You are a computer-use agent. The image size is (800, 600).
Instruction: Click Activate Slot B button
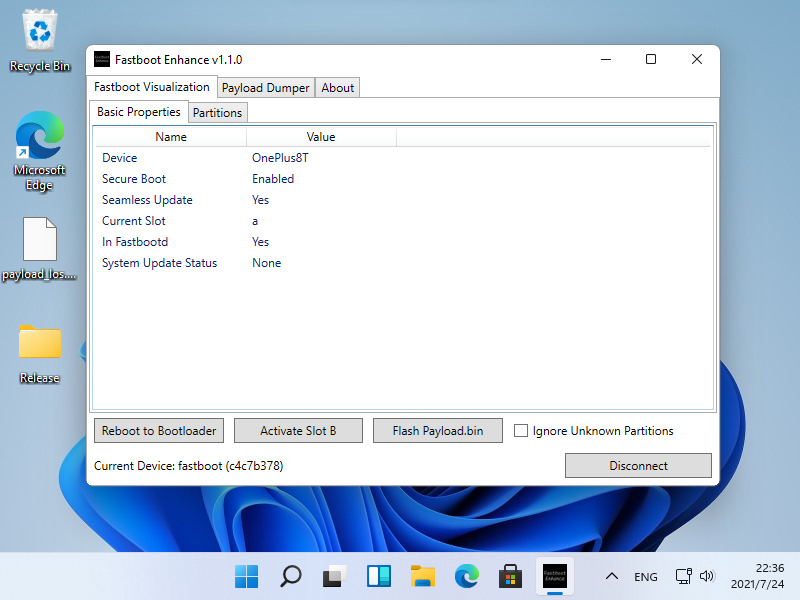[298, 431]
